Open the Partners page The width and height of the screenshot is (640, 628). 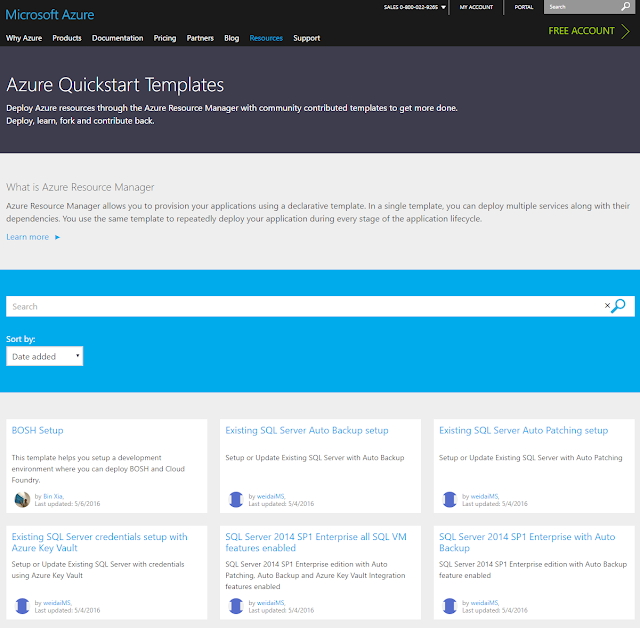click(200, 38)
